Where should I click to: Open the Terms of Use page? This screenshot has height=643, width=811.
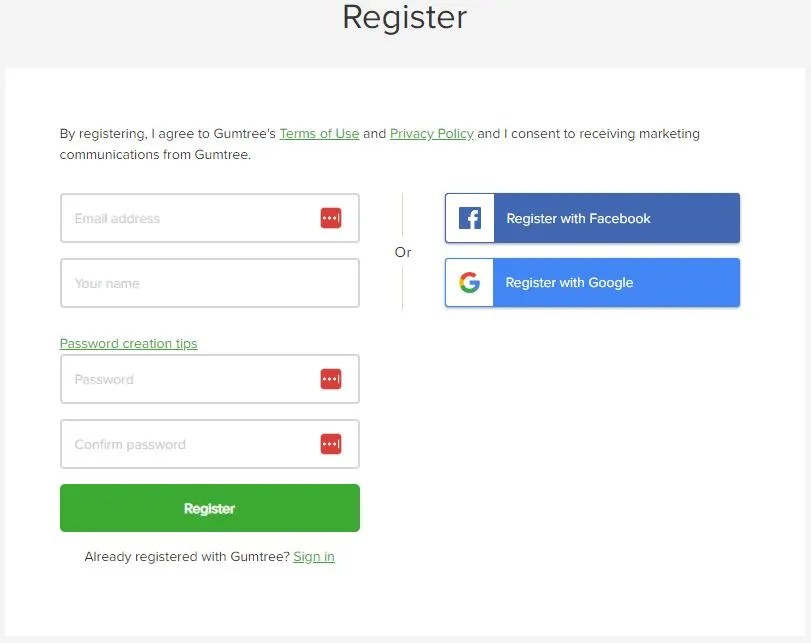[318, 133]
